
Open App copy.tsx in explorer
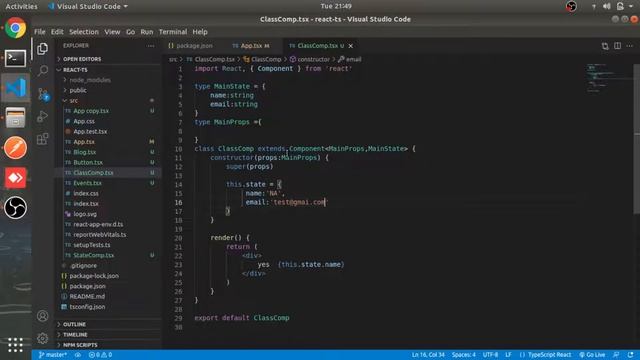click(108, 111)
